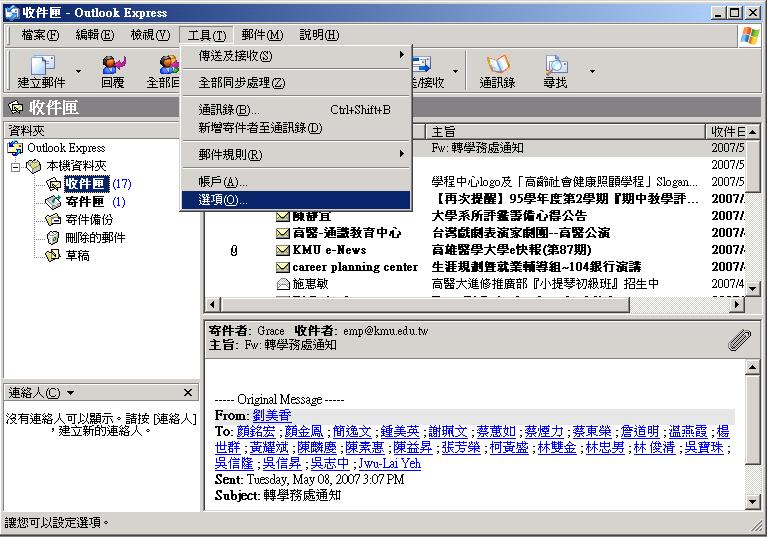Click the 劉美香 sender link

coord(272,416)
